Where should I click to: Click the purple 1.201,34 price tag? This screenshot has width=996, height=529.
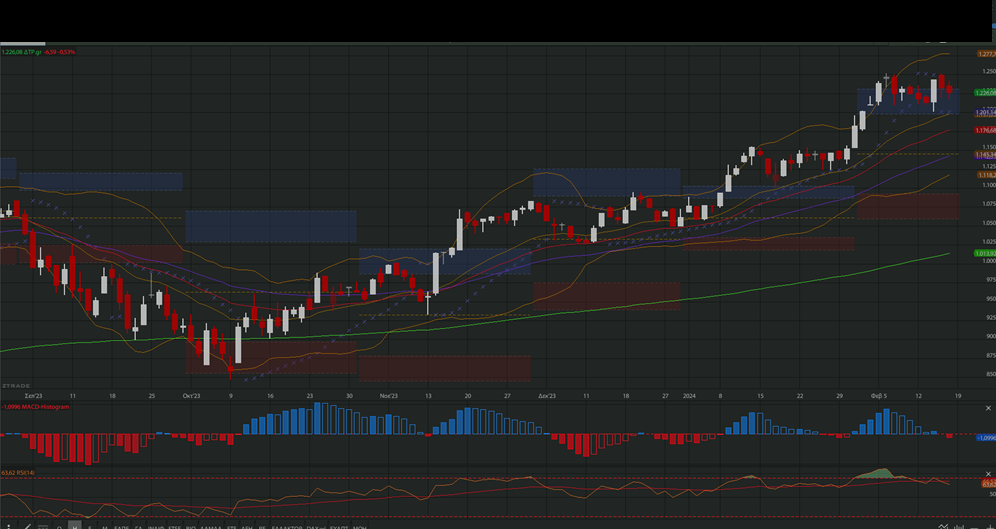point(985,112)
